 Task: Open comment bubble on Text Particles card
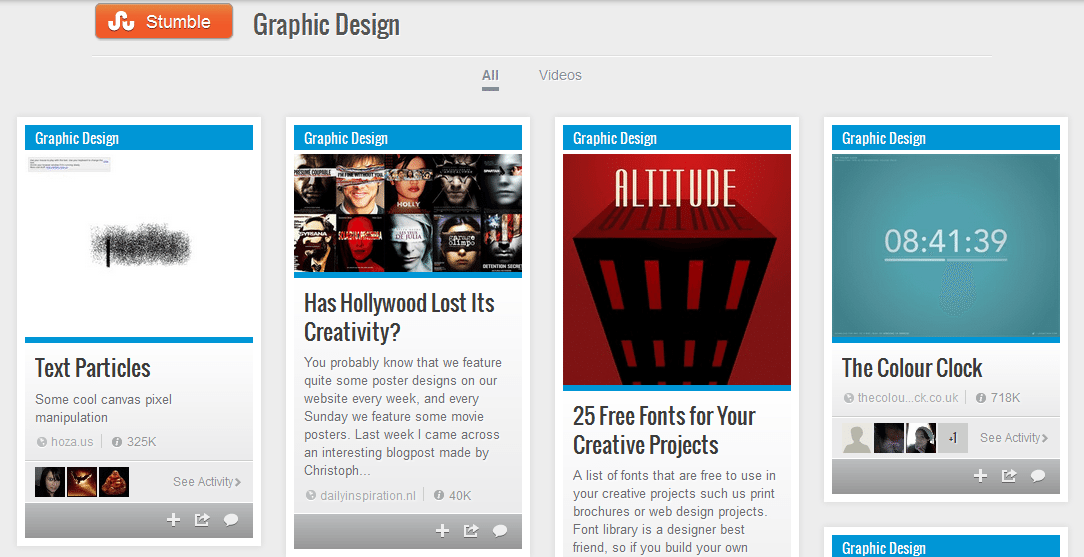231,520
